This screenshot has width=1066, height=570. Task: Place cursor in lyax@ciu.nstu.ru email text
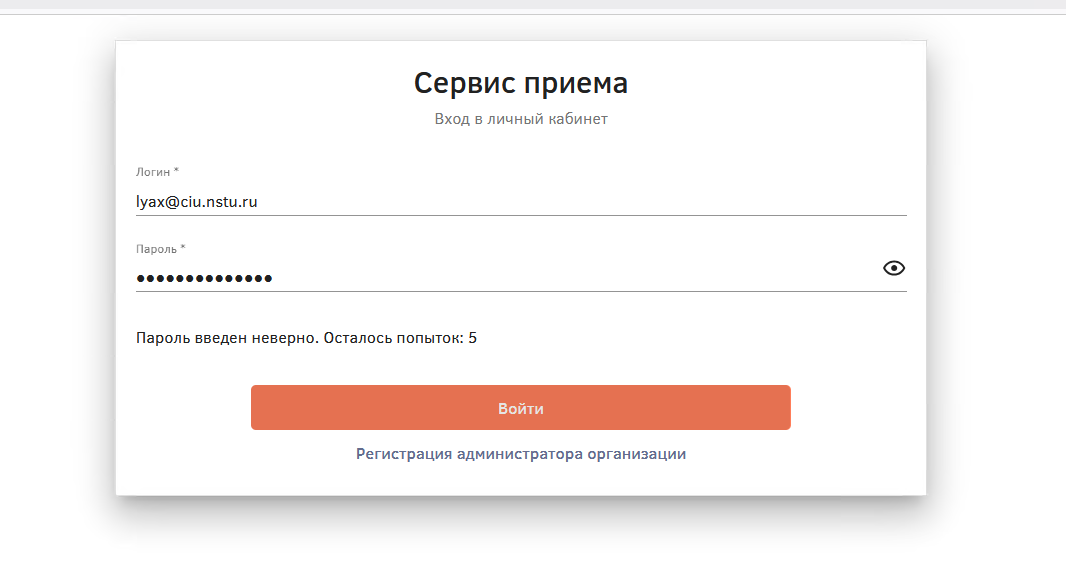point(196,201)
